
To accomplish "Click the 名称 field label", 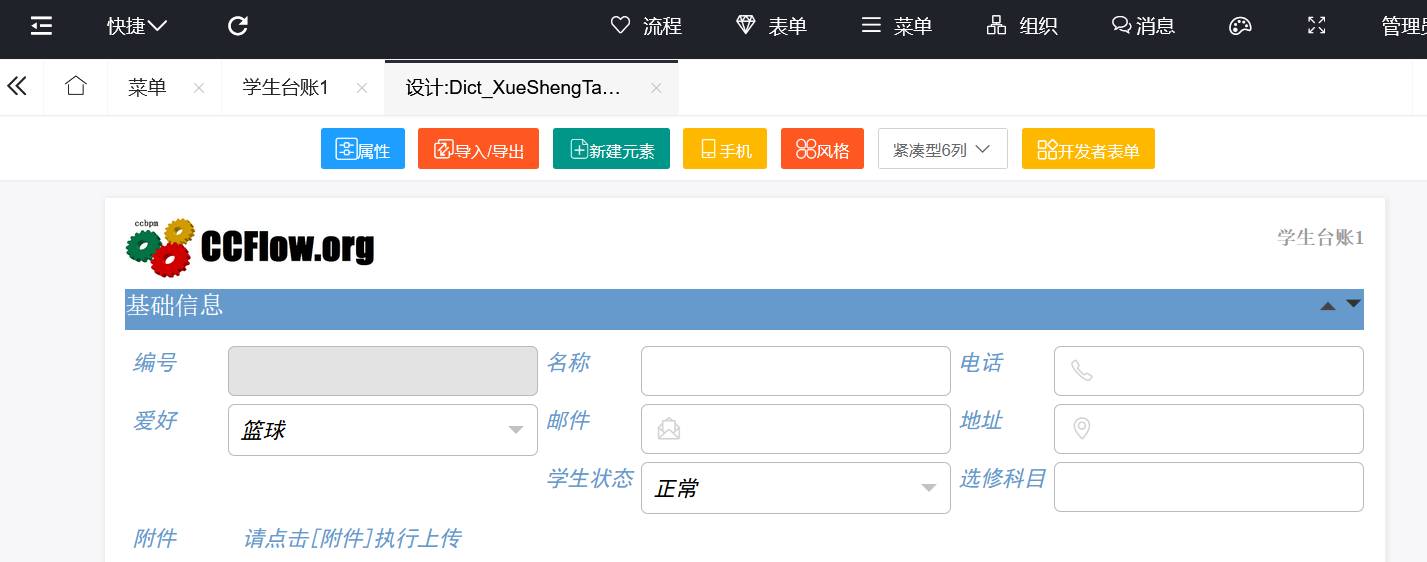I will [568, 363].
